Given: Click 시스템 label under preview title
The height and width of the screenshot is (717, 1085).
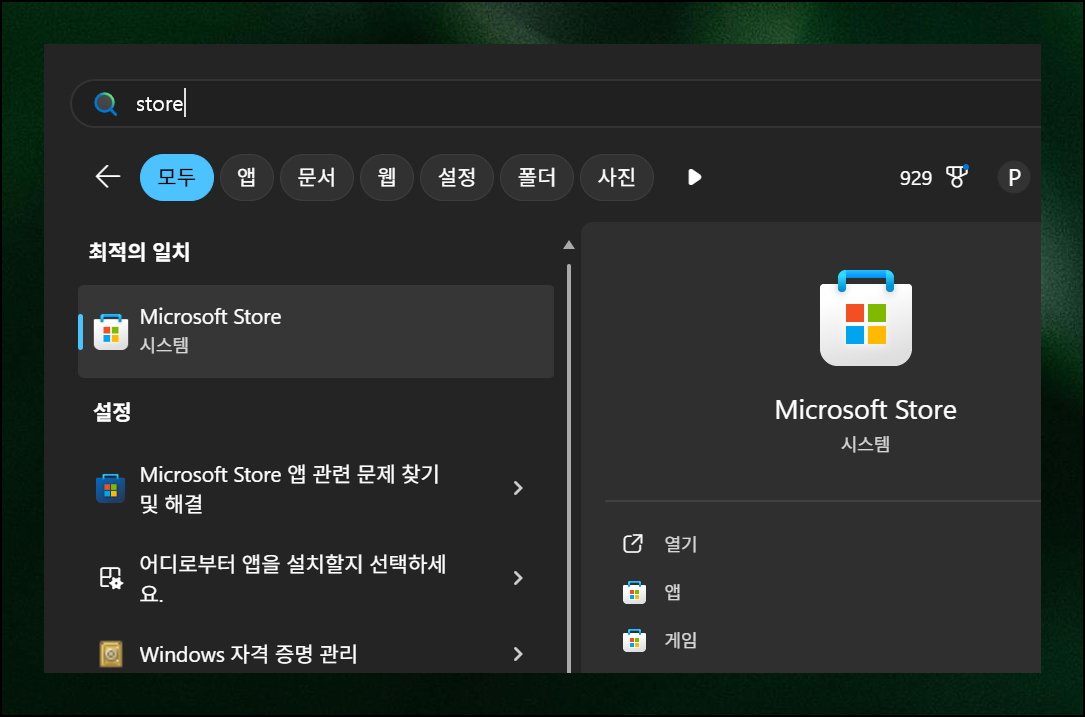Looking at the screenshot, I should 866,444.
